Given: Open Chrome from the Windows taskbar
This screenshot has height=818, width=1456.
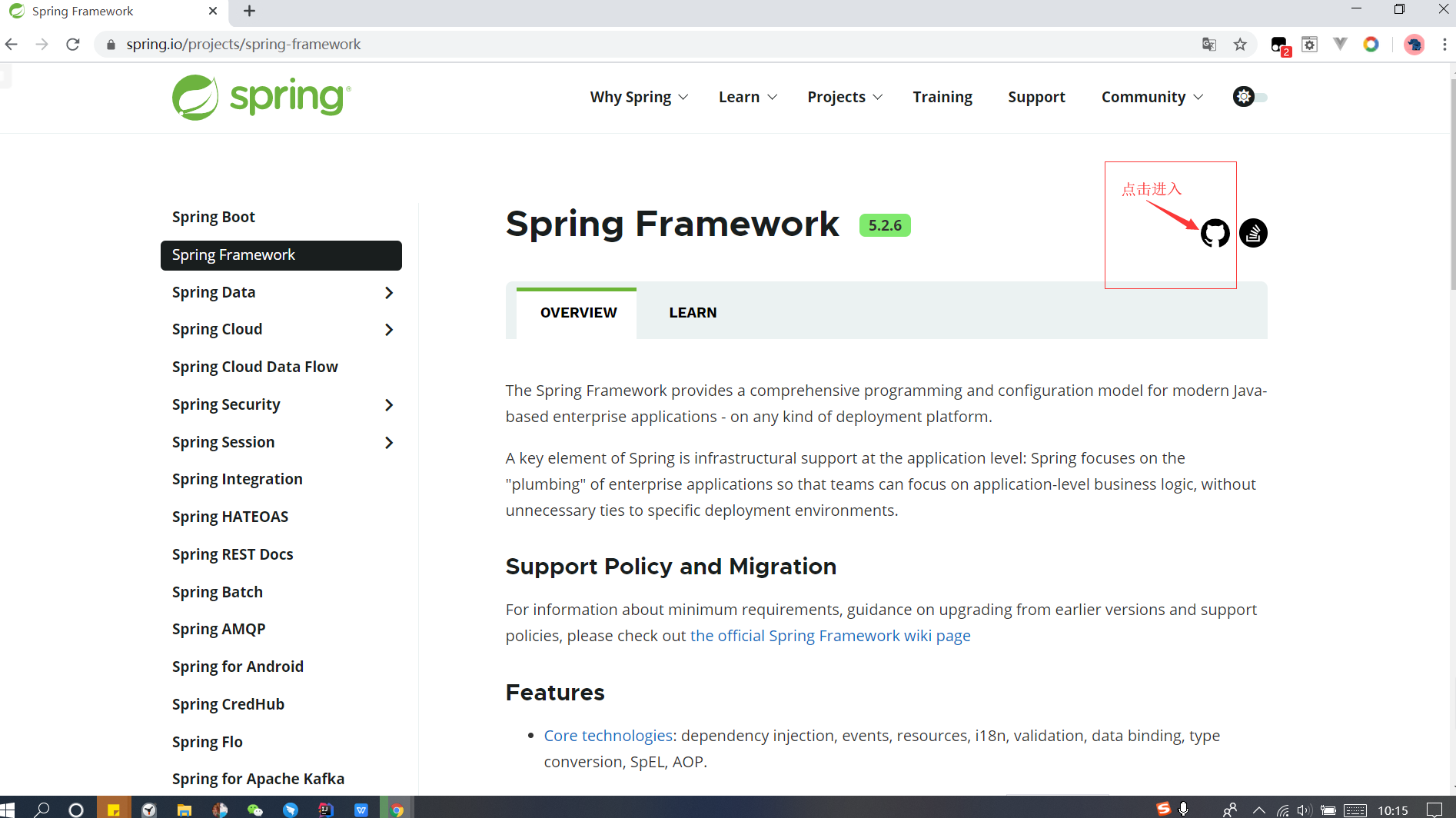Looking at the screenshot, I should [x=397, y=809].
